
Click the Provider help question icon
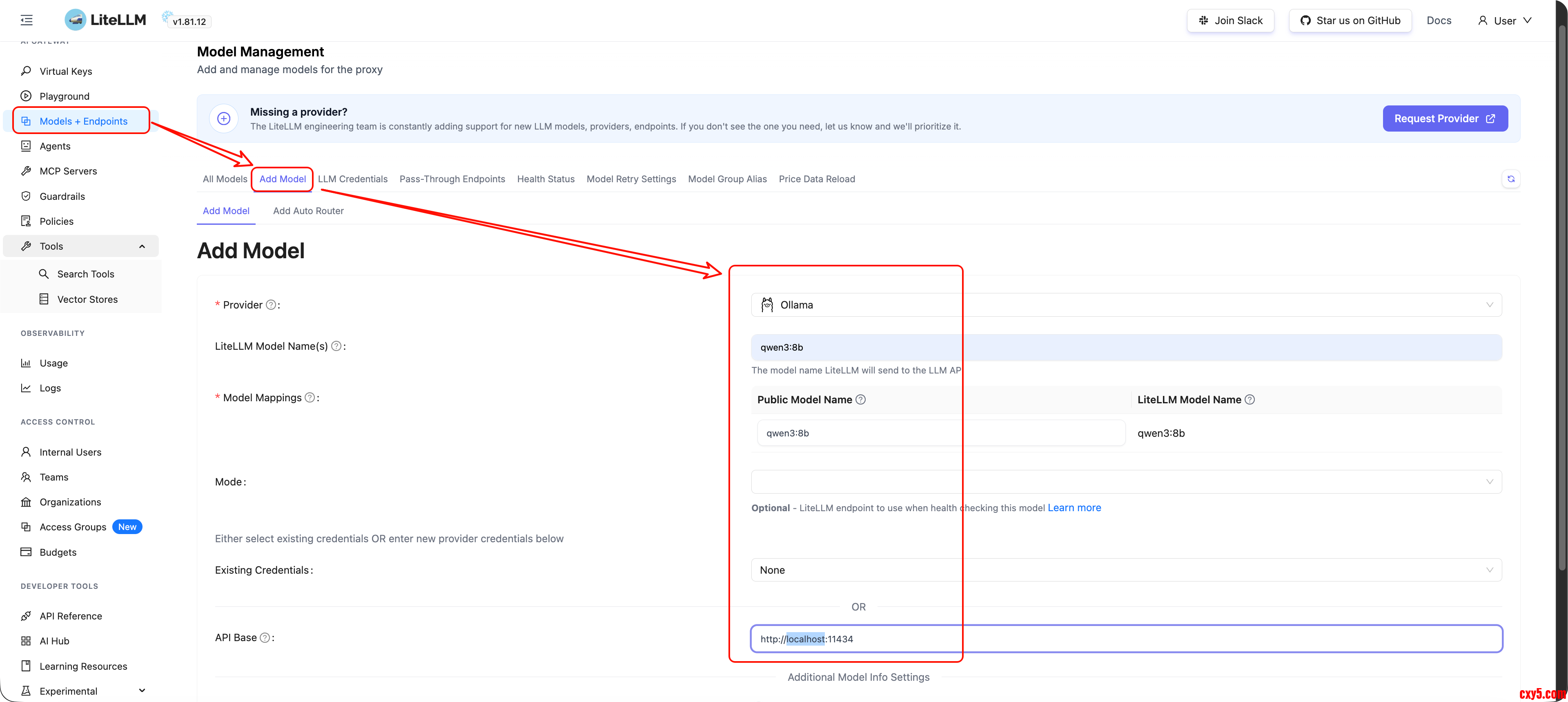click(x=271, y=305)
